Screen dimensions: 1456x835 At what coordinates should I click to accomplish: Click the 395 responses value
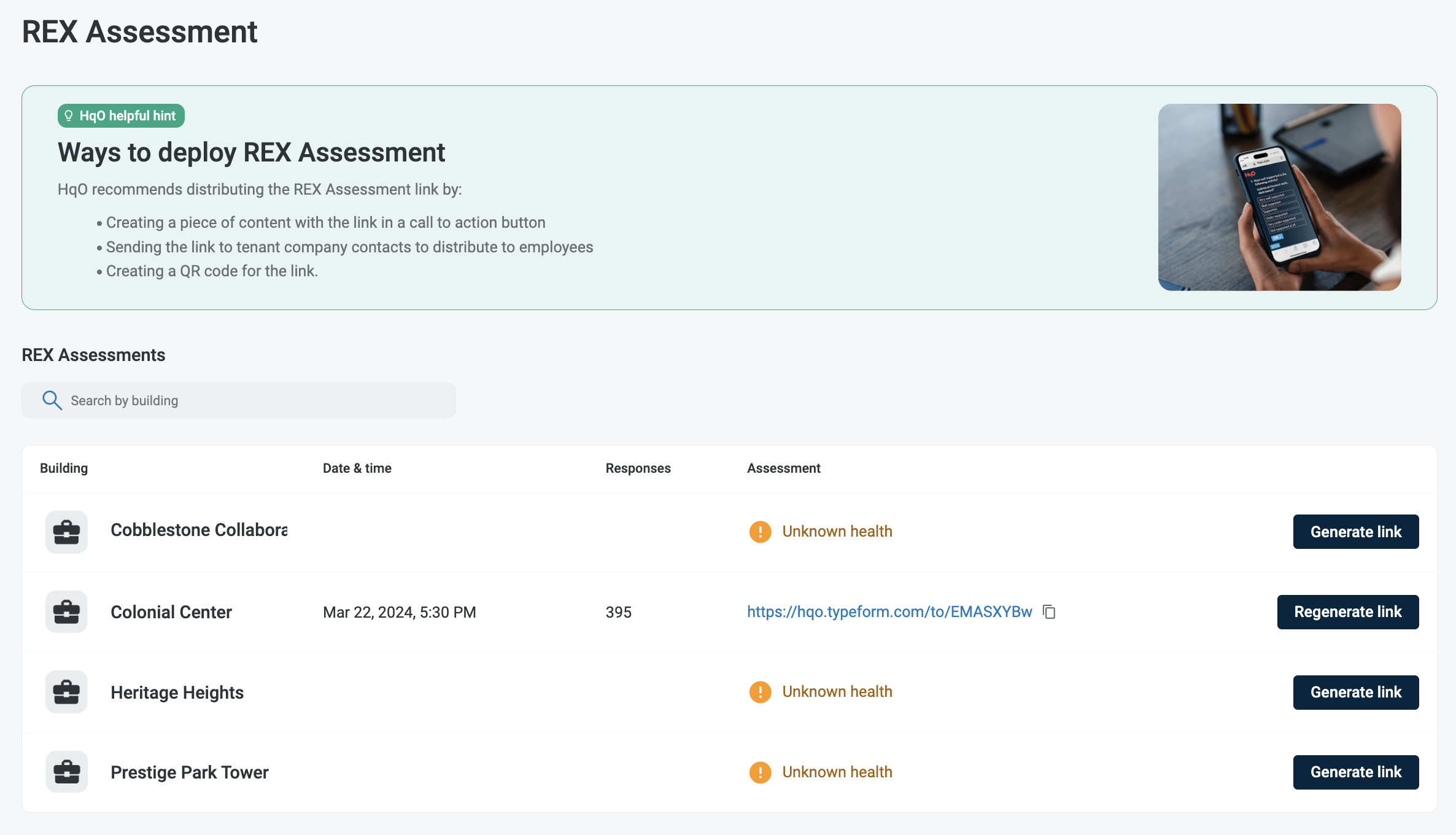coord(619,612)
